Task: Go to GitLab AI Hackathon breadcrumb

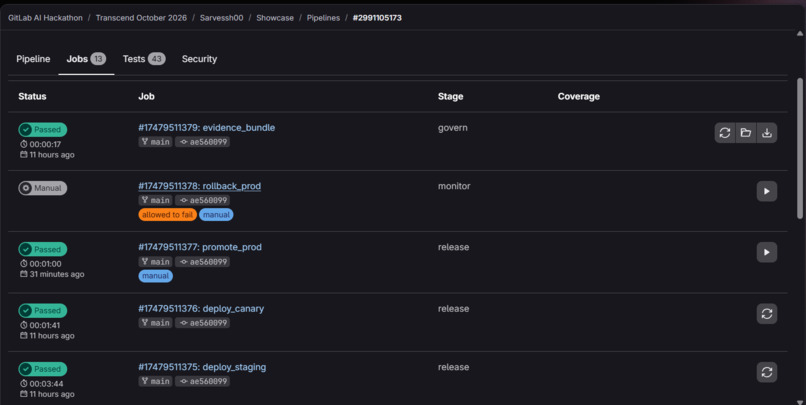Action: point(45,18)
